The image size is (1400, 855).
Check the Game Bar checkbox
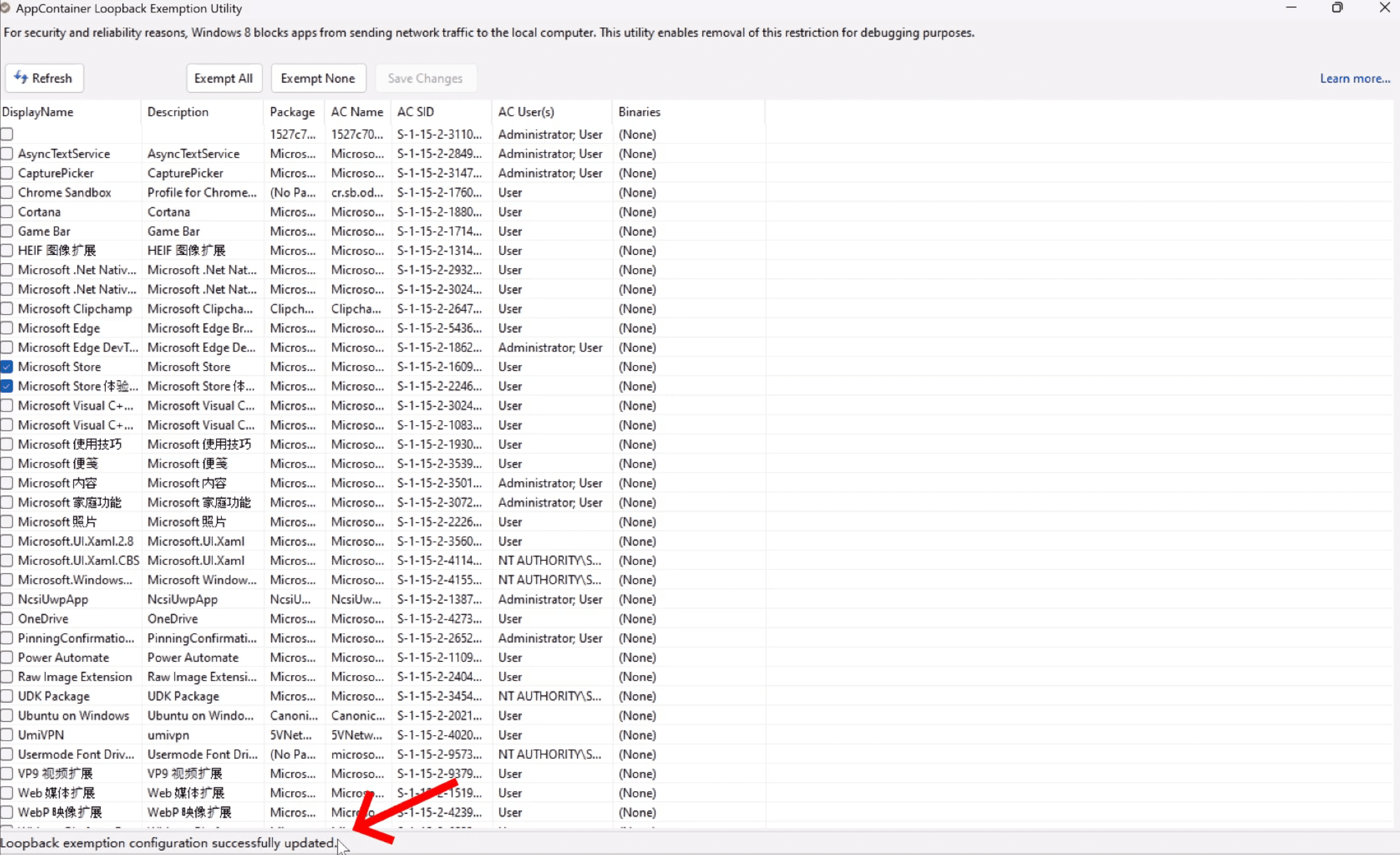[7, 231]
